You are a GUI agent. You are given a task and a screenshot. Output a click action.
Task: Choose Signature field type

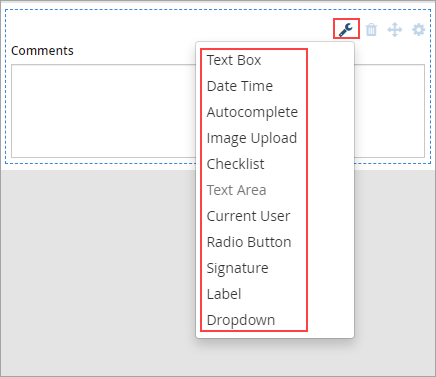click(237, 268)
